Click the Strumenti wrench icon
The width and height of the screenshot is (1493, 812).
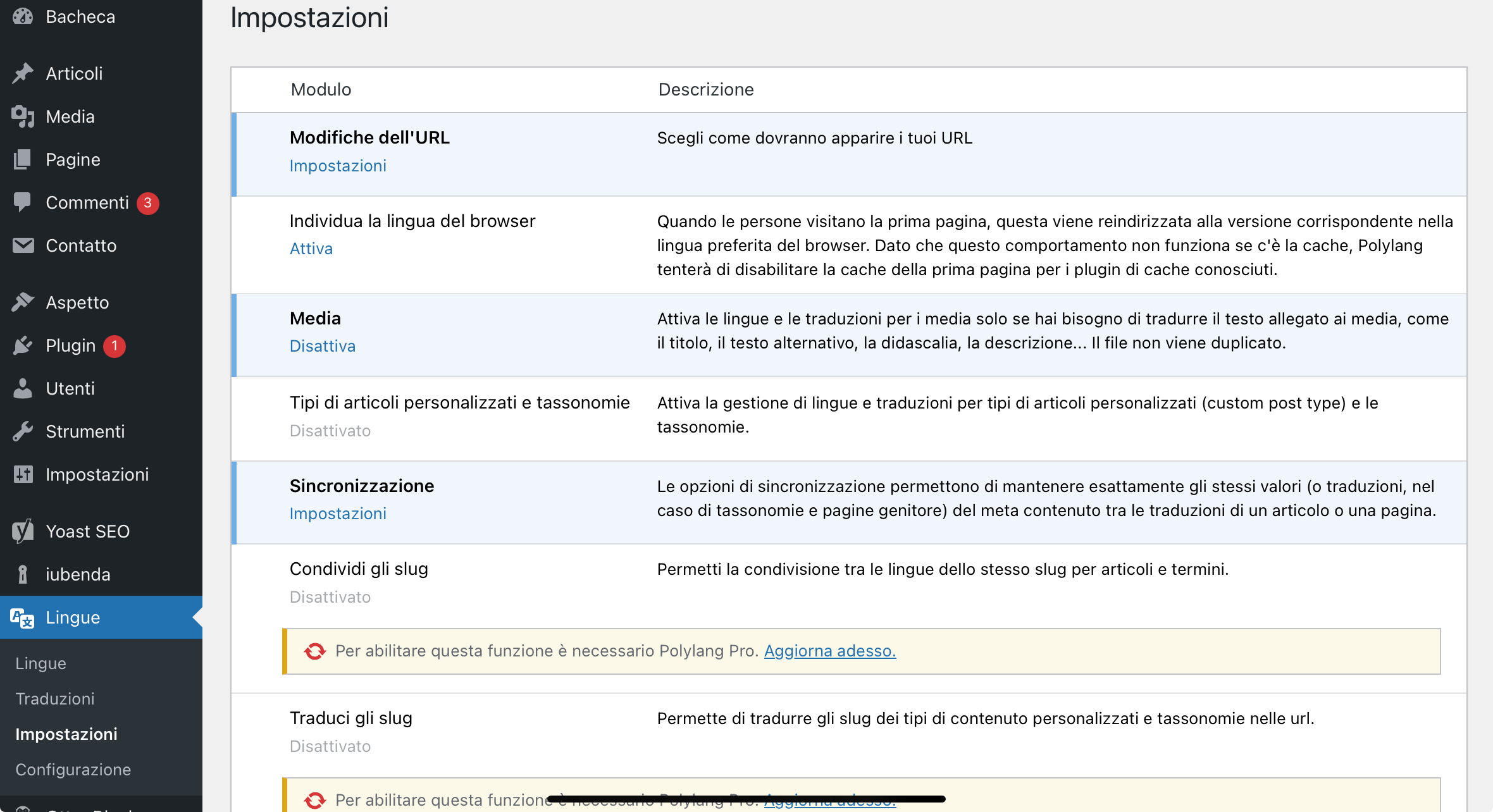pyautogui.click(x=23, y=431)
